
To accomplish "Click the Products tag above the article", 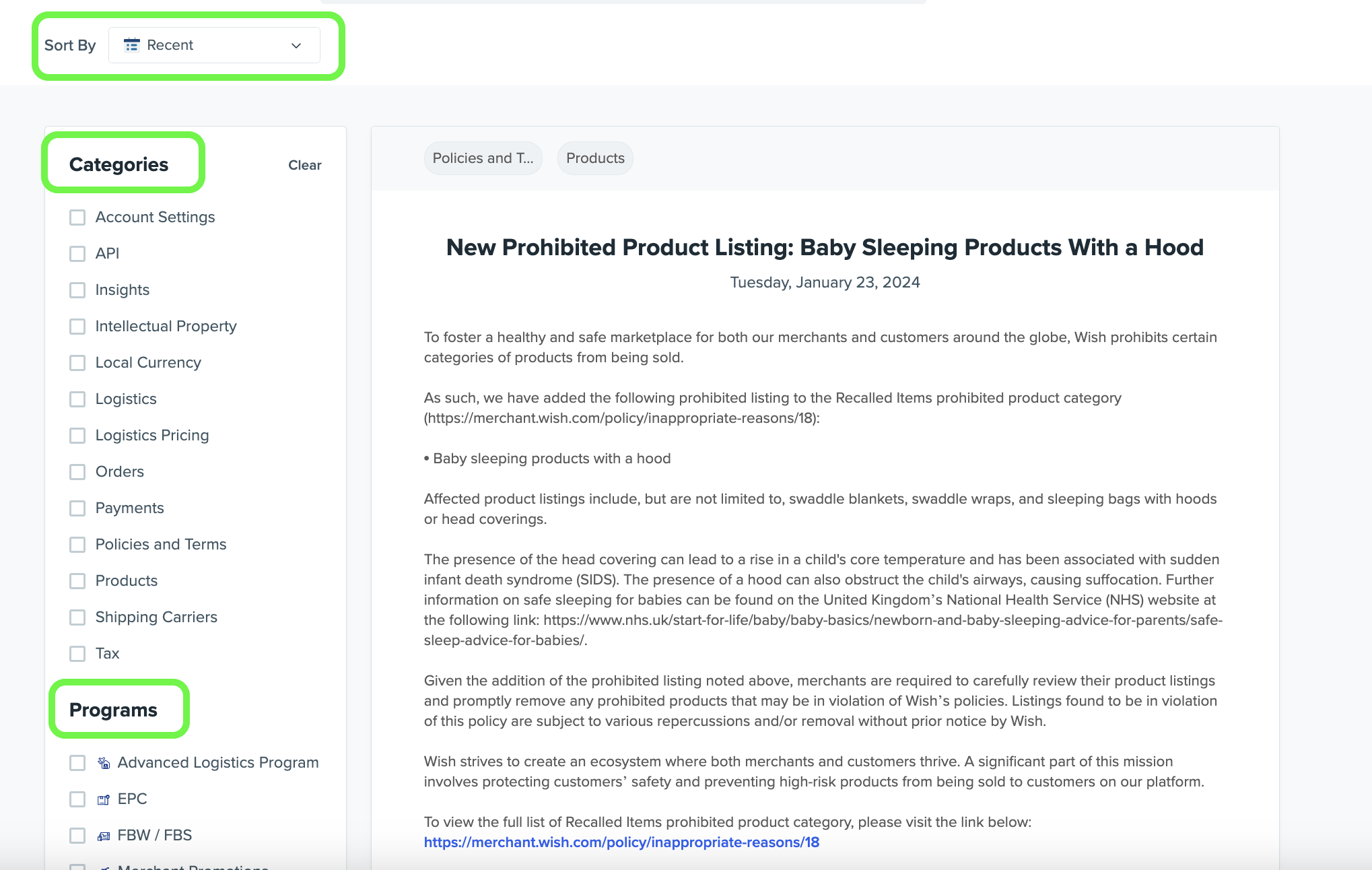I will tap(595, 158).
